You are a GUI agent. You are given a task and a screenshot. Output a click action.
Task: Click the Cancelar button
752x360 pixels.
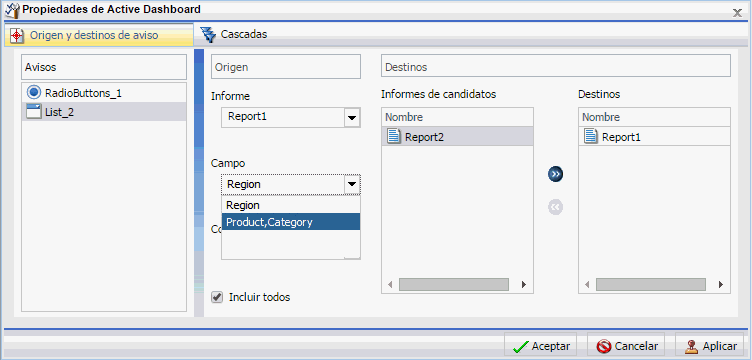click(x=627, y=346)
